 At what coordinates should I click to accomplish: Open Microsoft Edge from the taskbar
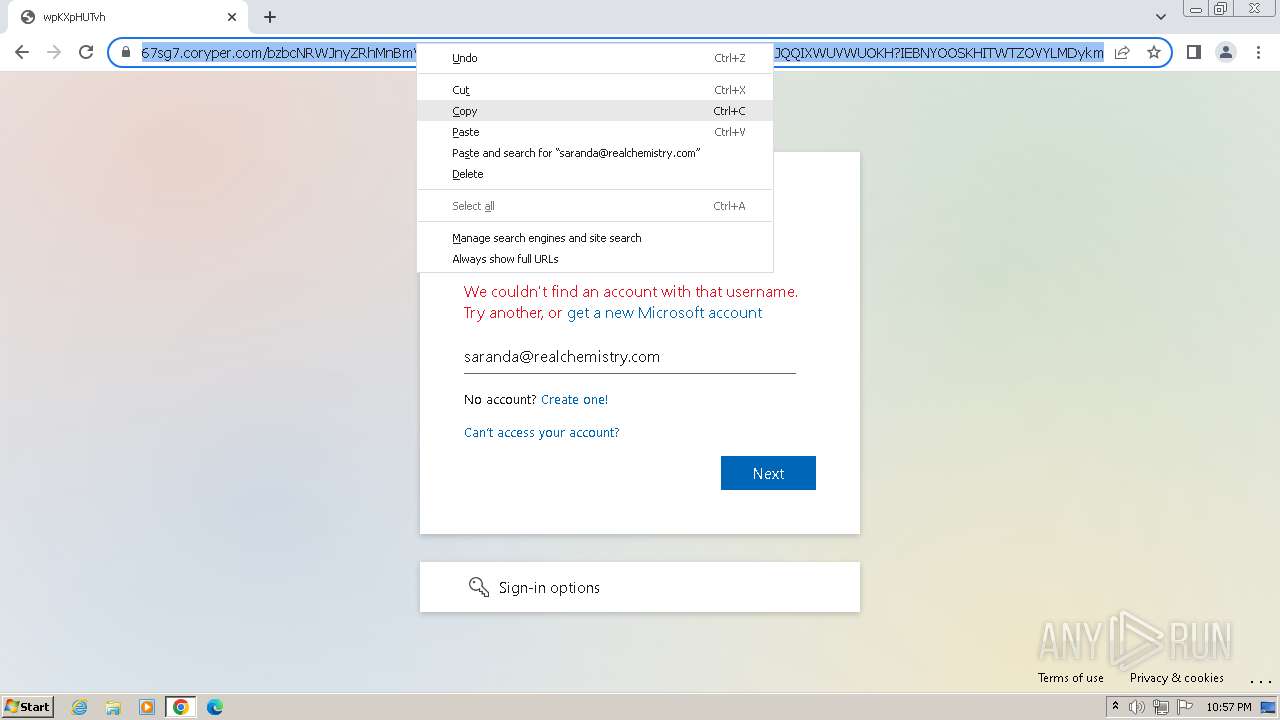point(215,707)
